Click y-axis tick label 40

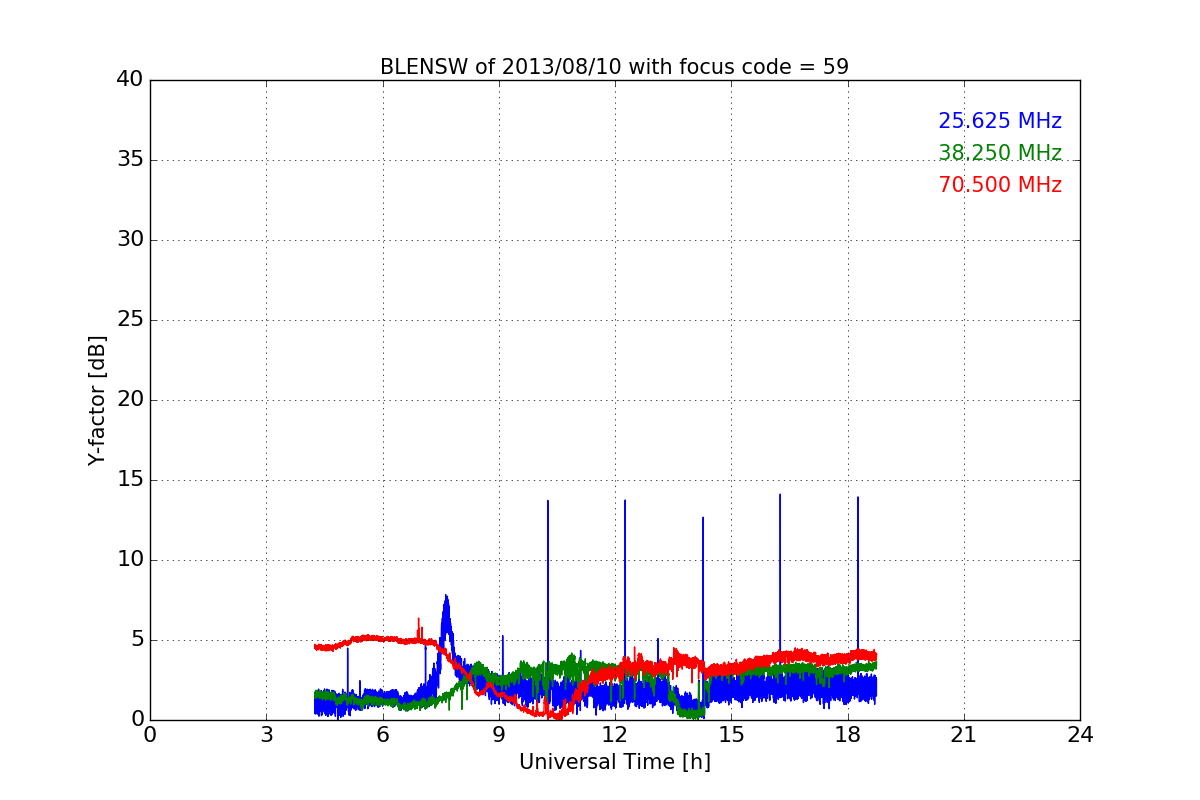[130, 80]
